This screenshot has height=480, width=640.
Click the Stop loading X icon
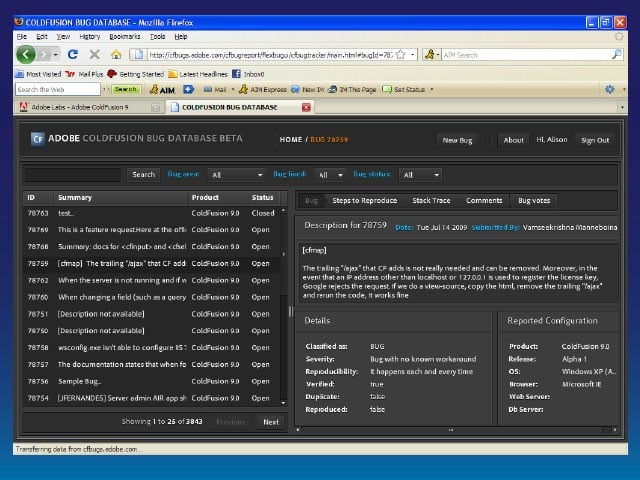[x=95, y=54]
